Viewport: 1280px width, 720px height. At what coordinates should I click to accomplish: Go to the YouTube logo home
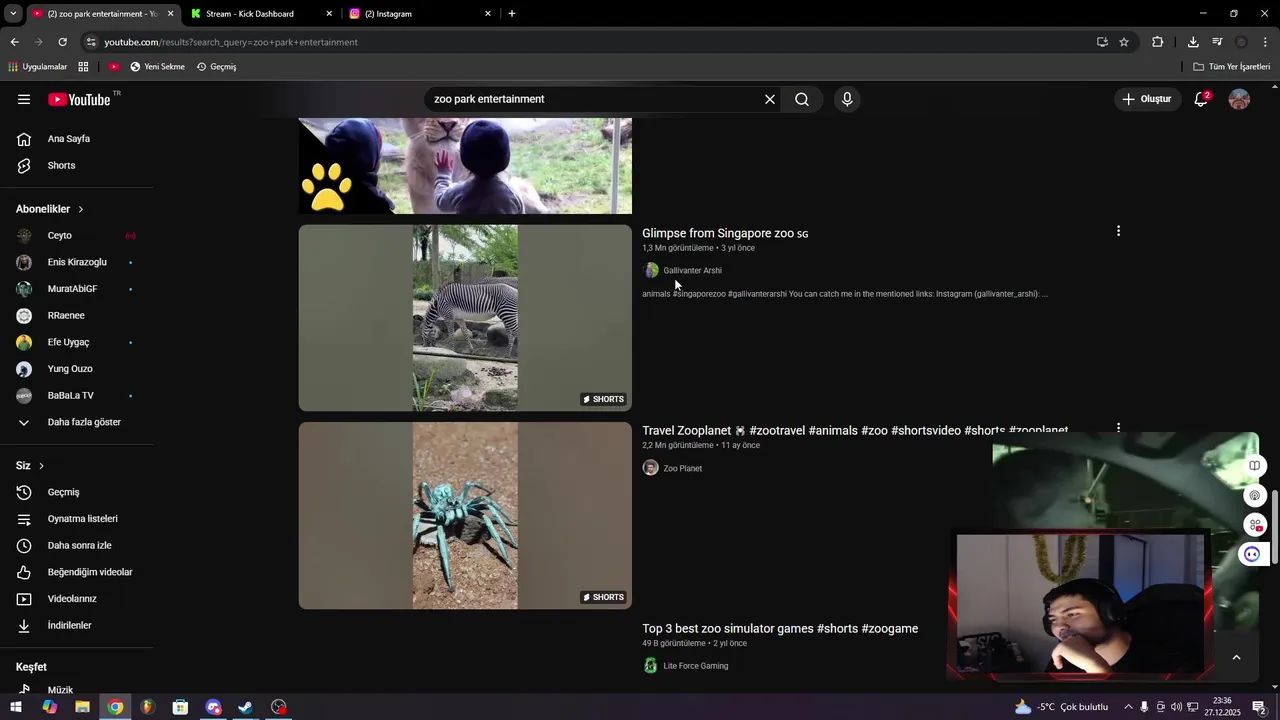79,99
